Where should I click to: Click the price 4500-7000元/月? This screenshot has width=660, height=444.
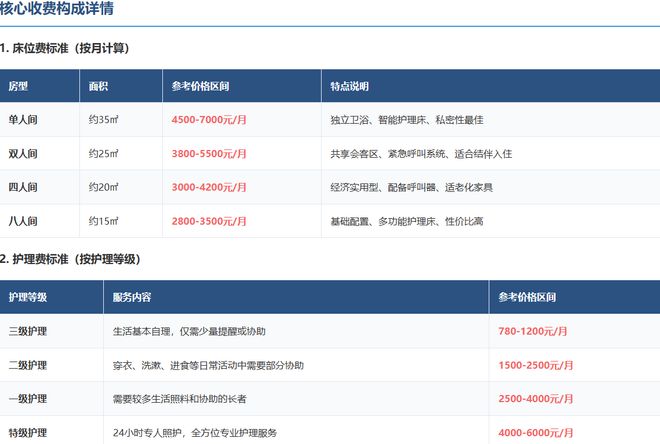point(209,120)
